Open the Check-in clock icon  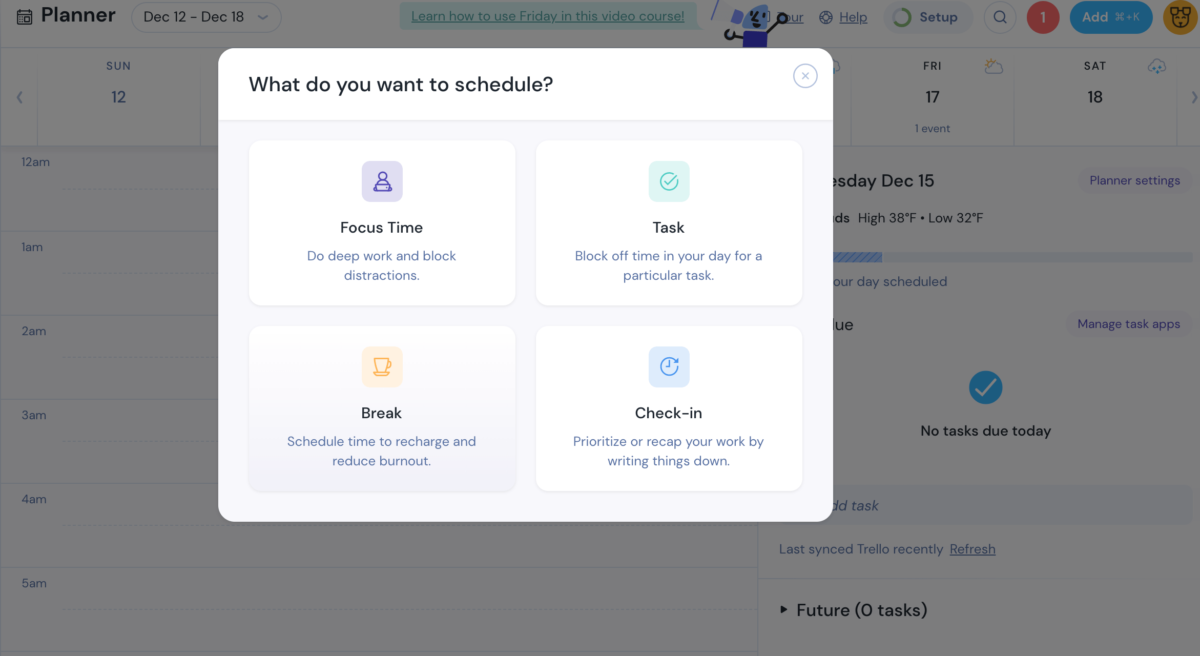668,366
